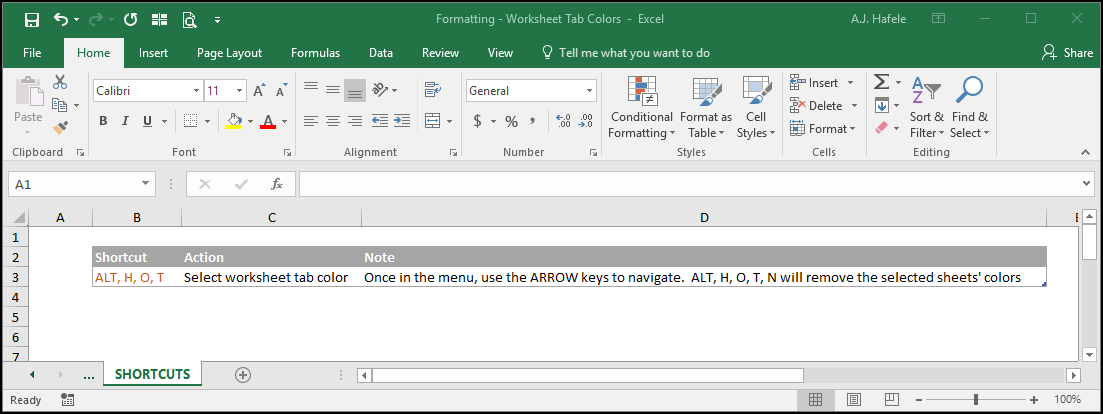Screen dimensions: 1103x414
Task: Select the SHORTCUTS sheet tab
Action: [x=152, y=375]
